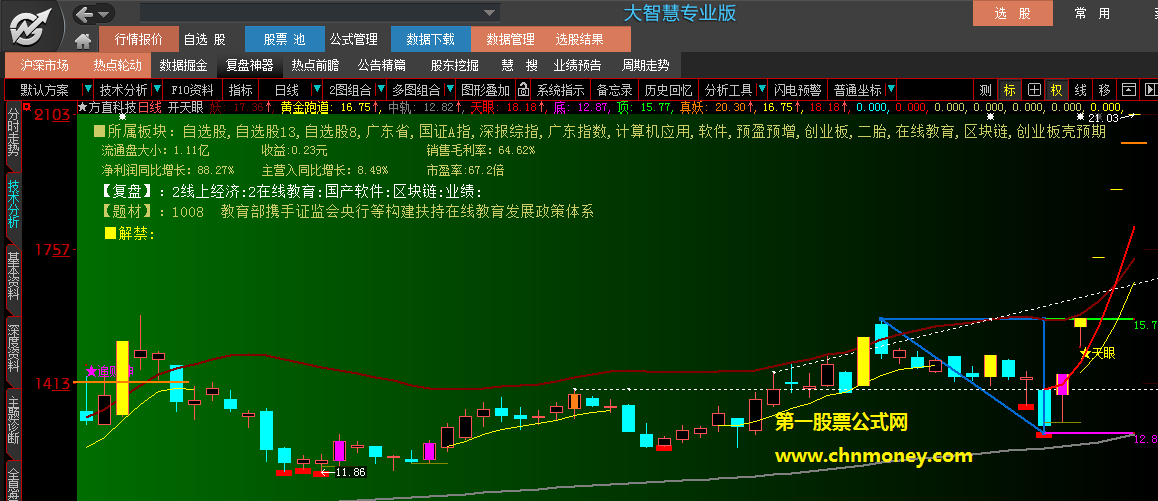Image resolution: width=1158 pixels, height=501 pixels.
Task: Toggle the lock icon in the toolbar
Action: (523, 90)
